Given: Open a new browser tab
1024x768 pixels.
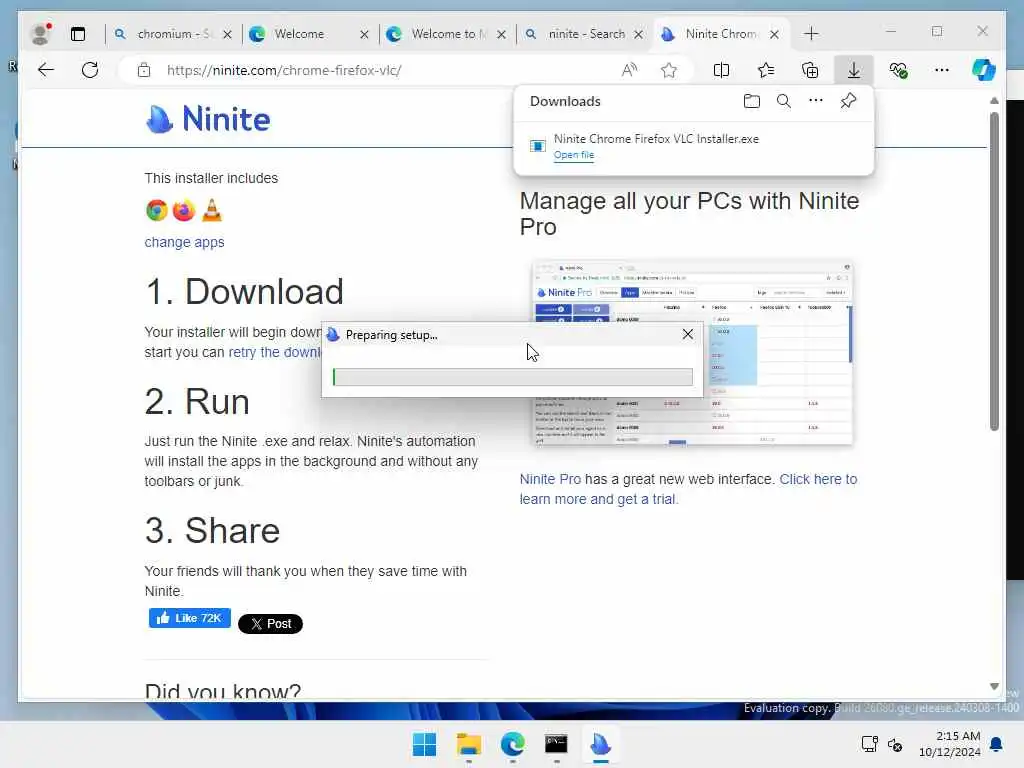Looking at the screenshot, I should coord(811,33).
